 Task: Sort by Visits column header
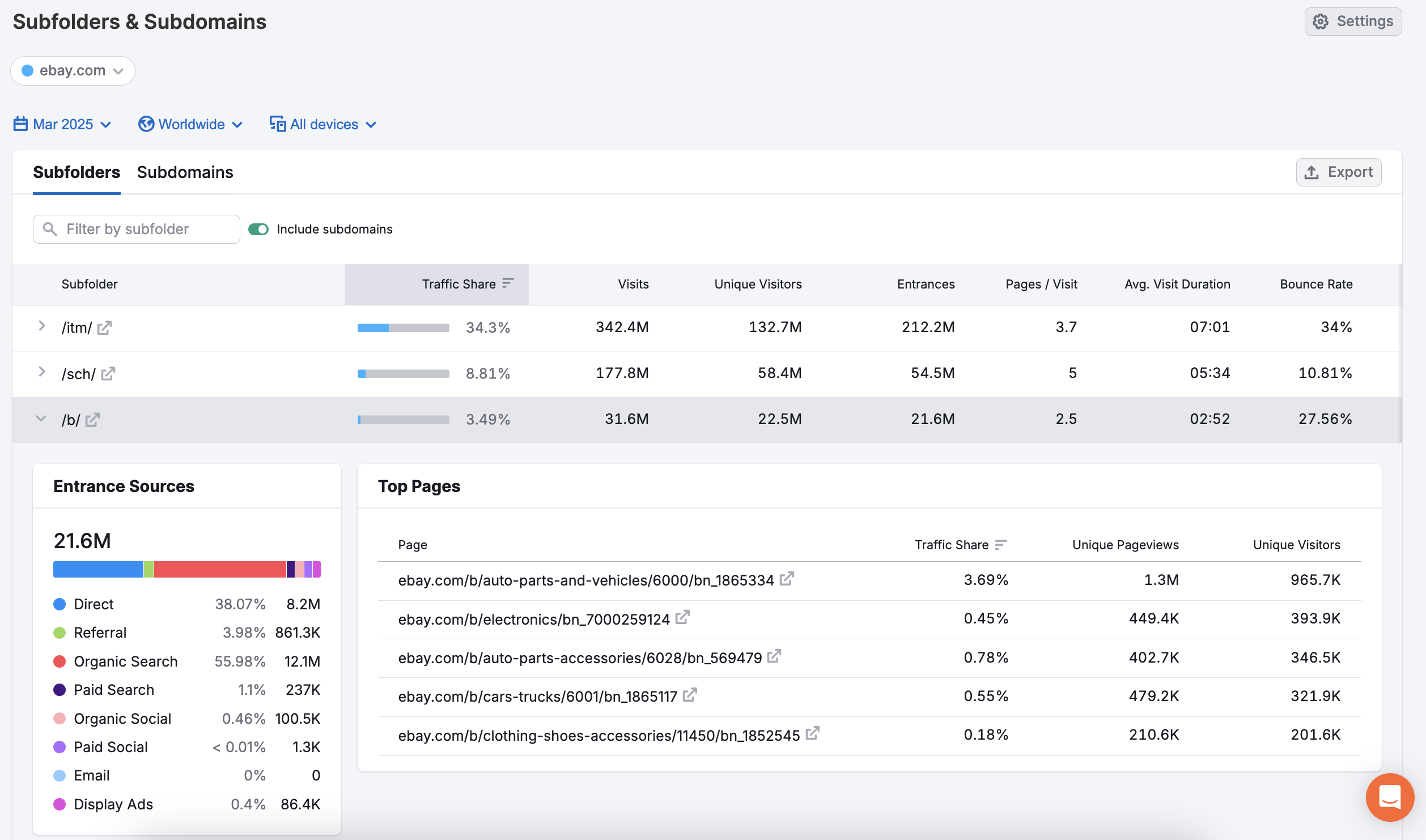[633, 284]
